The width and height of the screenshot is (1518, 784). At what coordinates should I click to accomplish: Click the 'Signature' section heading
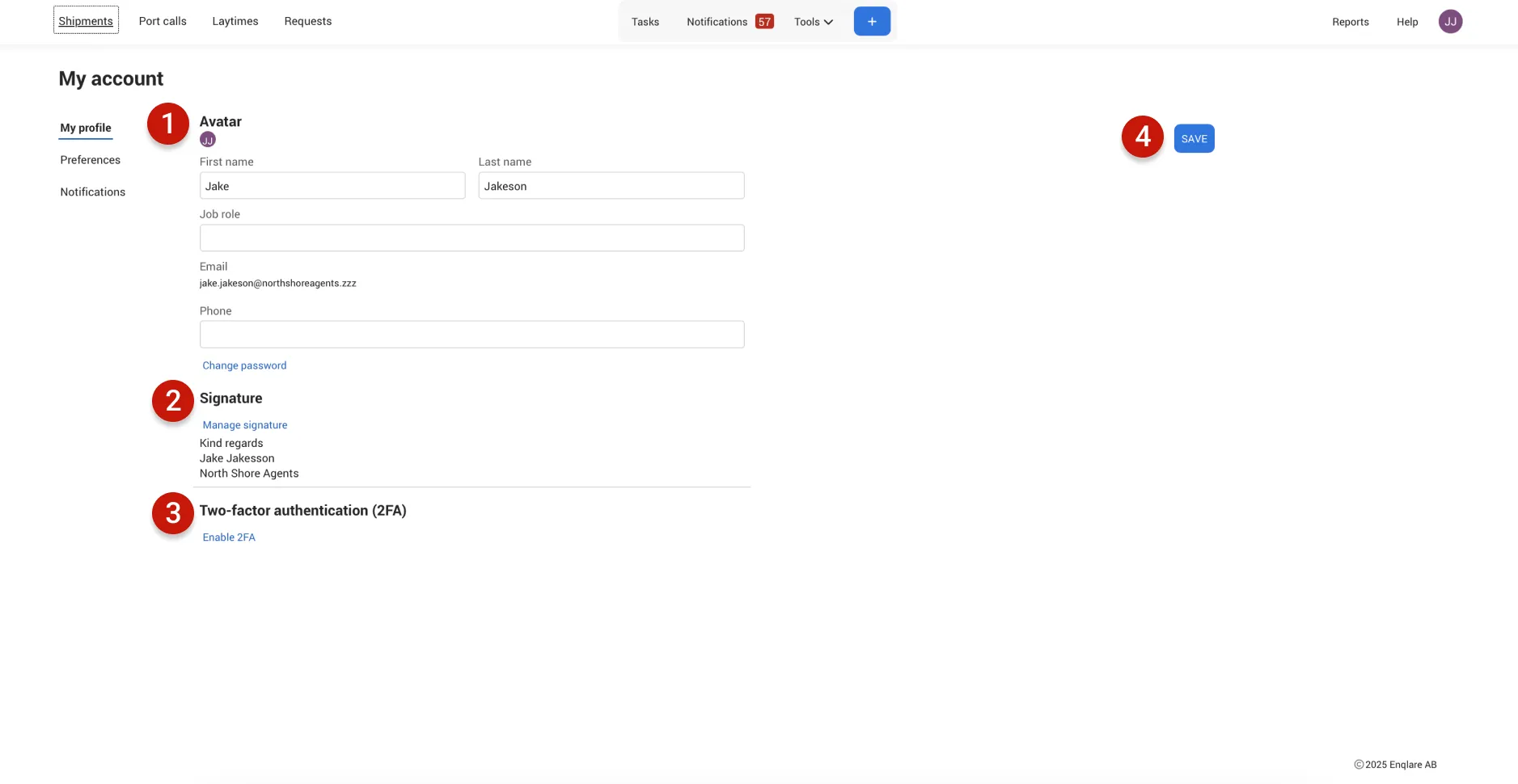point(231,398)
